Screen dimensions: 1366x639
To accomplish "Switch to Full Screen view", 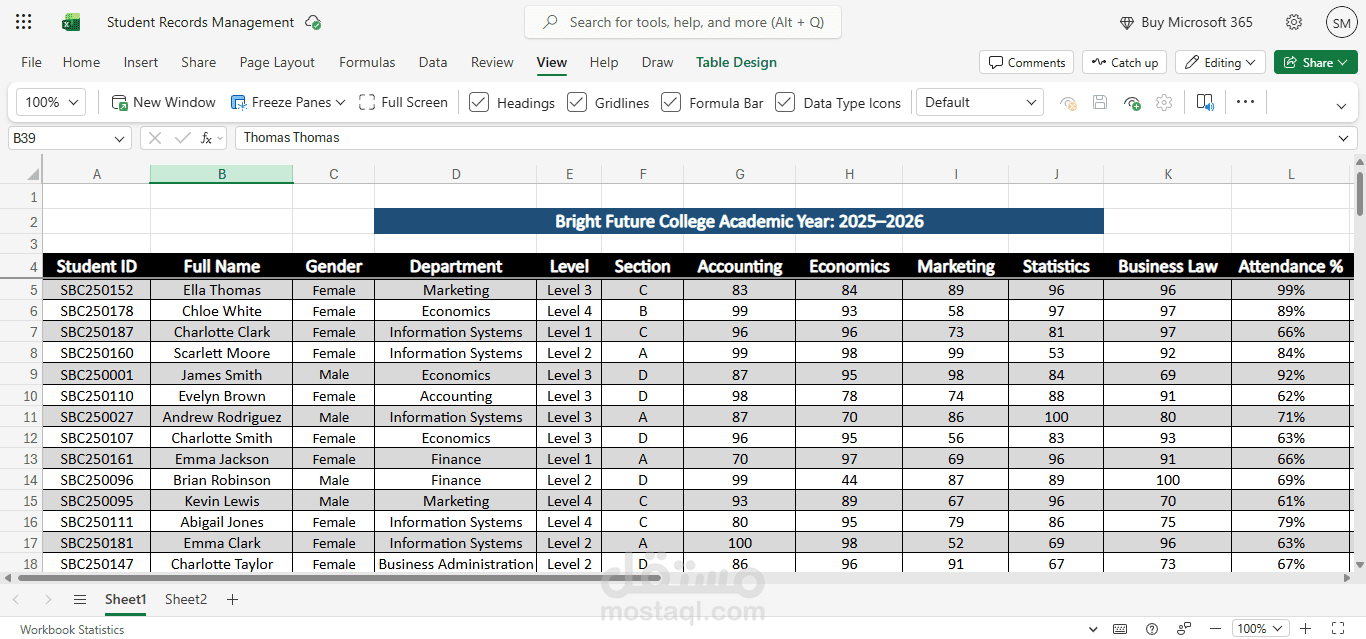I will 403,102.
